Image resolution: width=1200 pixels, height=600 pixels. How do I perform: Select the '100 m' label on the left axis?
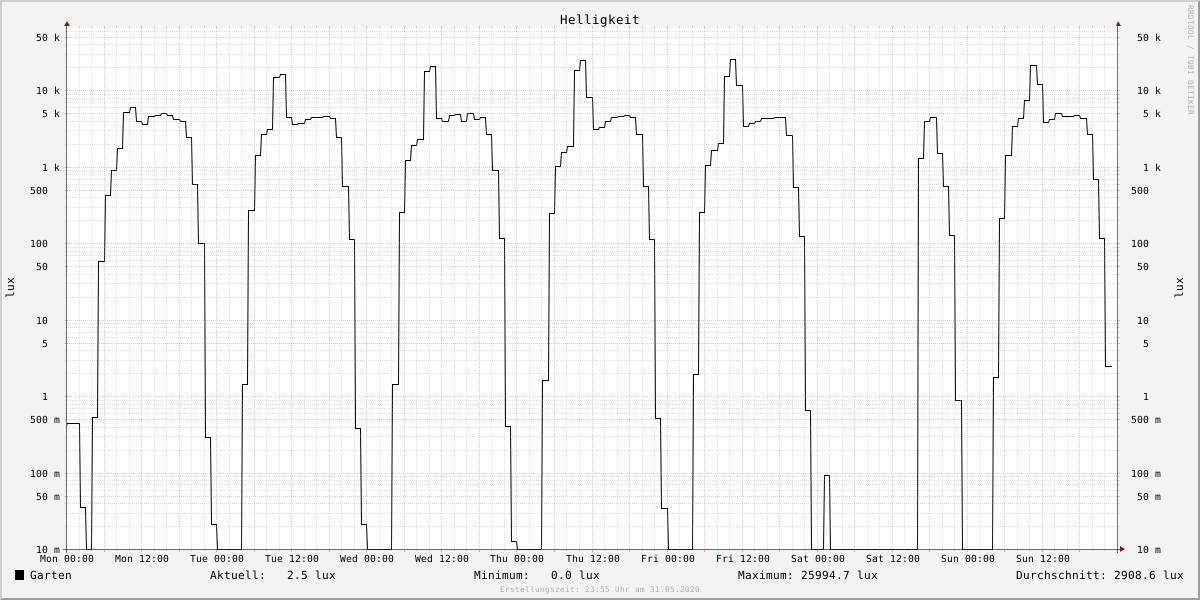tap(45, 474)
